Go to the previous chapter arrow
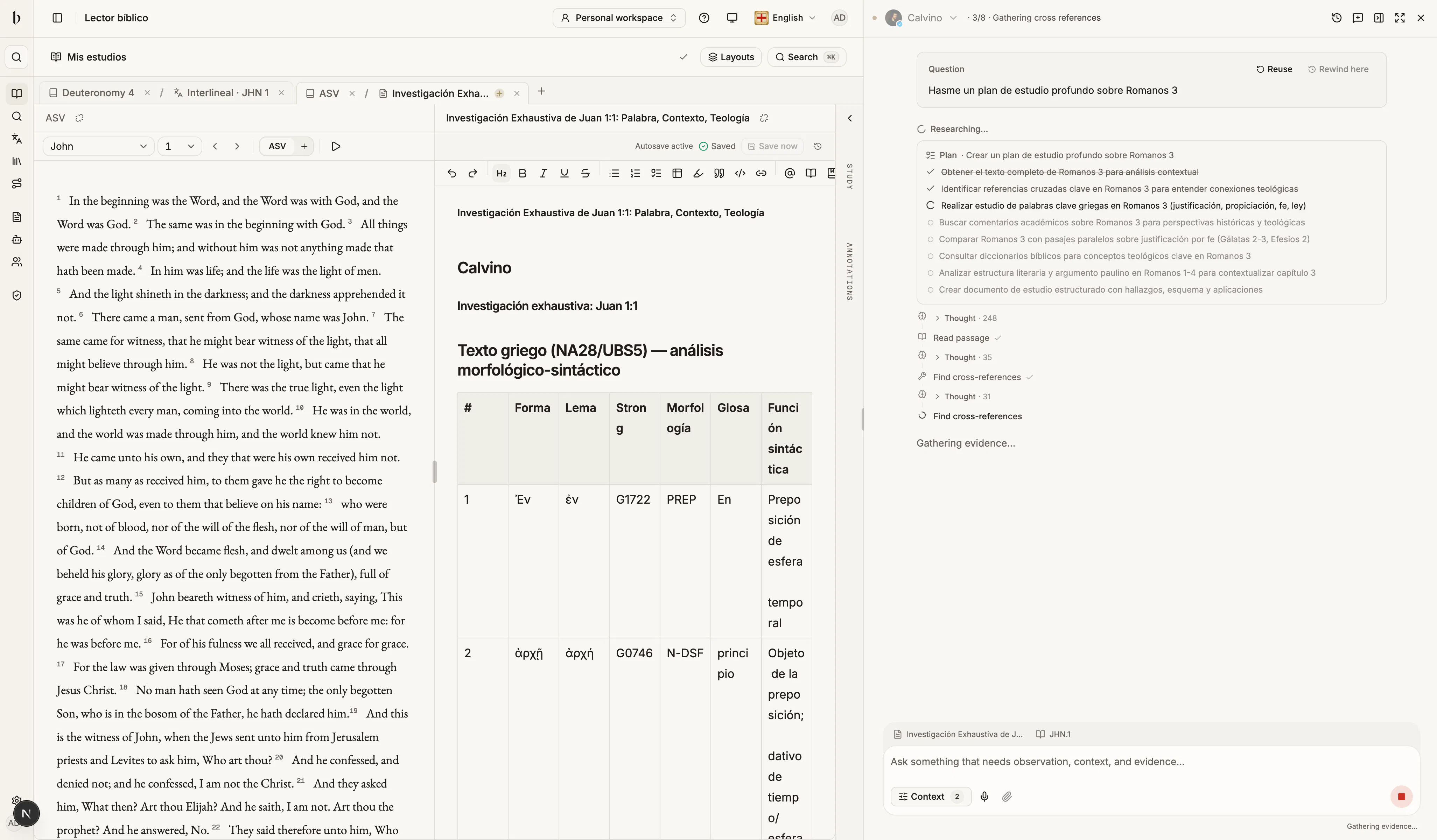 coord(215,146)
